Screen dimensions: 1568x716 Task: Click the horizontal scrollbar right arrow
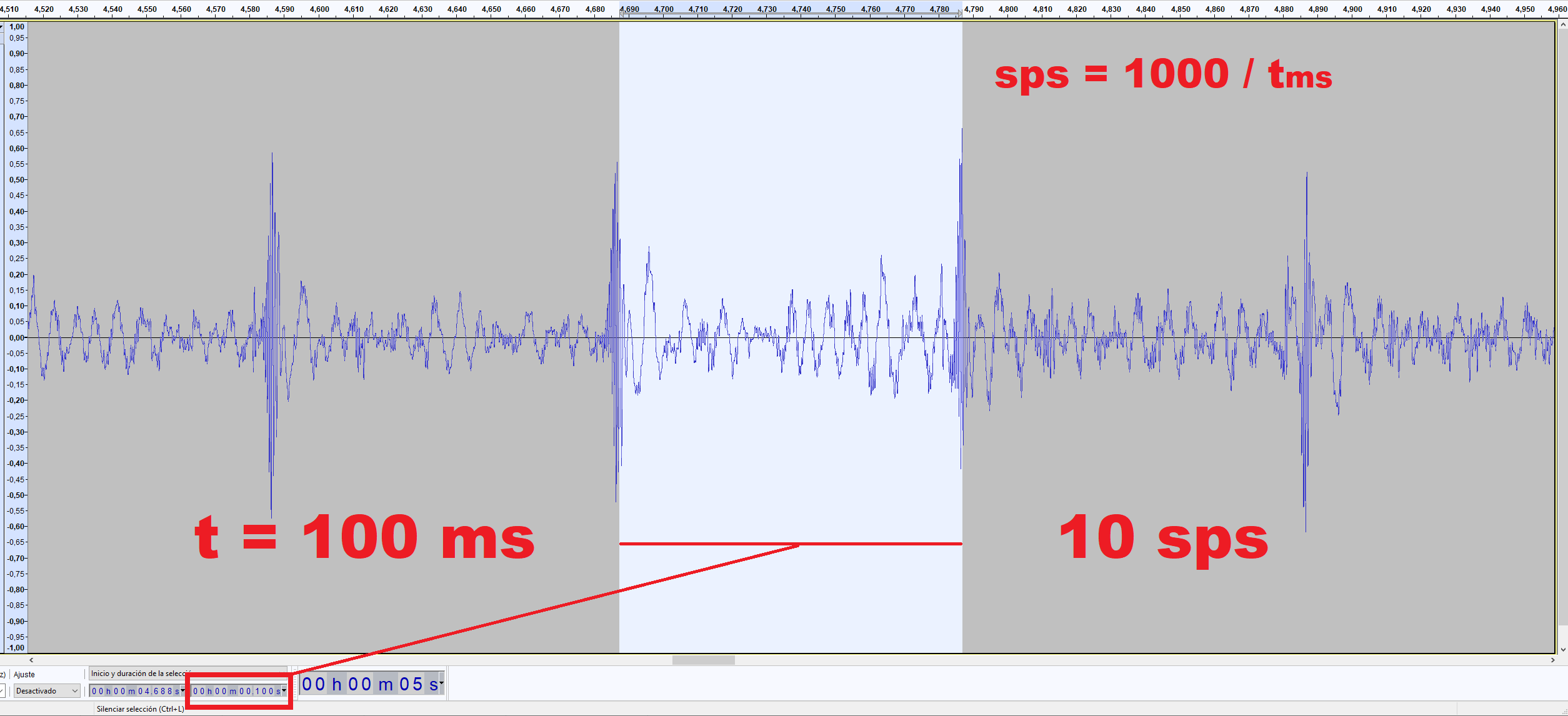1552,660
